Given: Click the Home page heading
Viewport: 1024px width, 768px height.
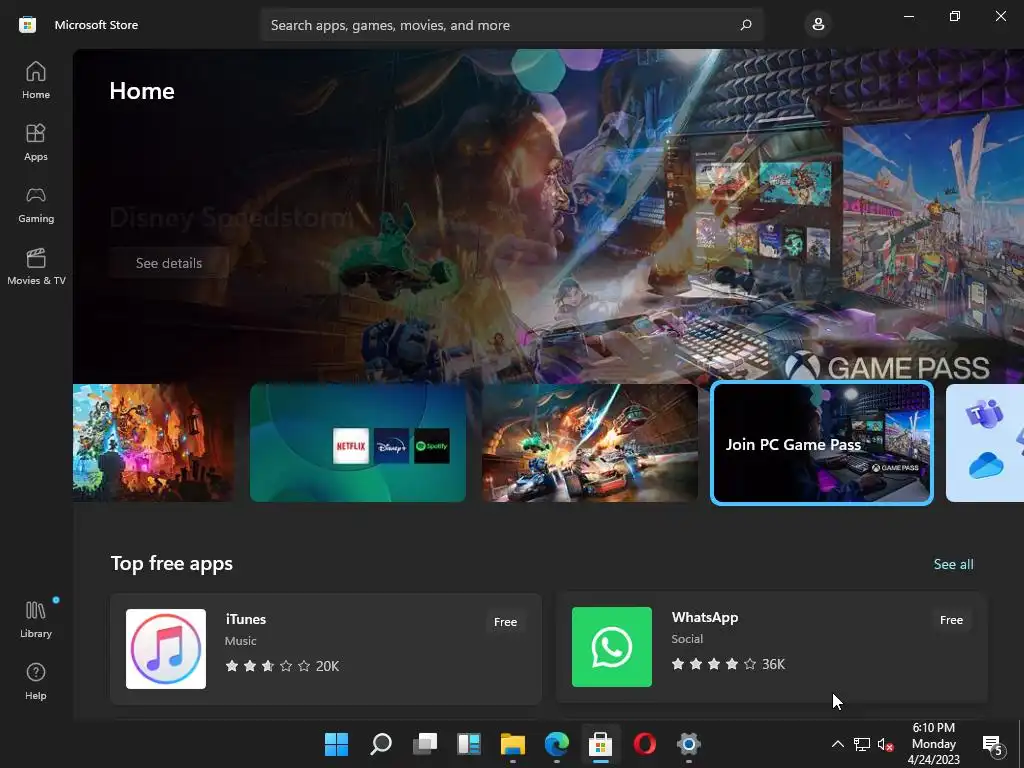Looking at the screenshot, I should click(142, 91).
